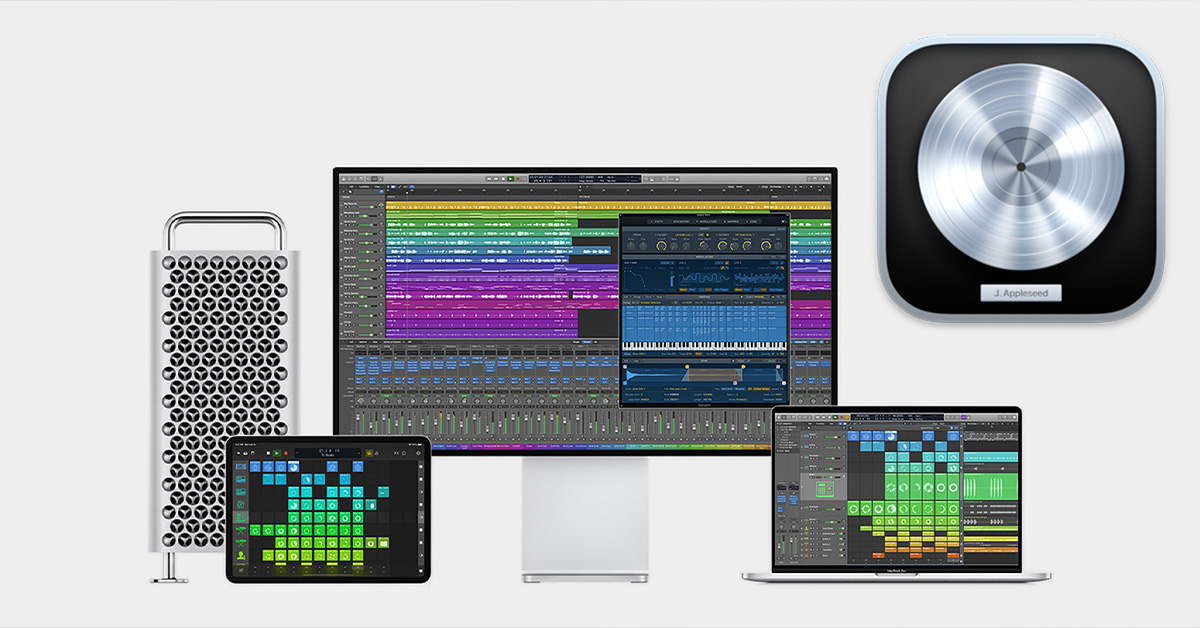Click the right yellow loop marker in Sampler waveform
1200x628 pixels.
coord(743,366)
